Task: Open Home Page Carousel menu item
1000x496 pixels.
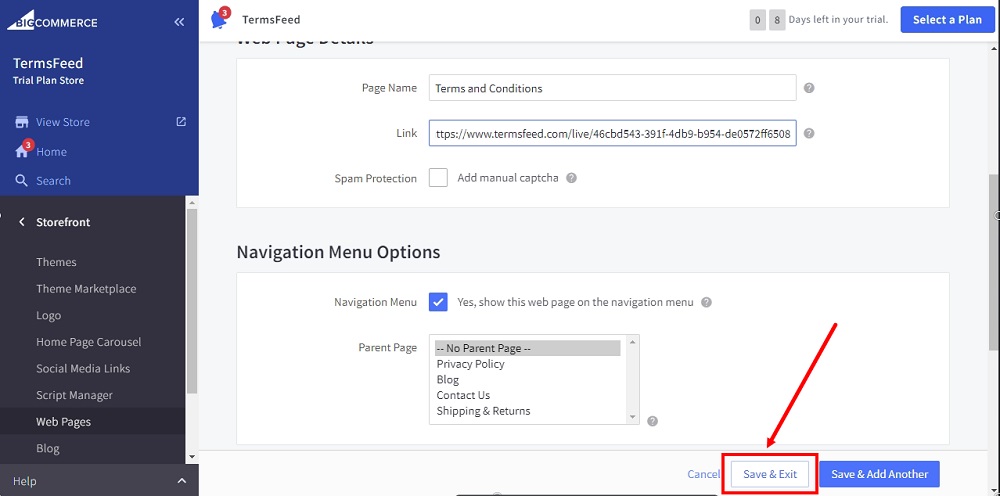Action: (x=89, y=342)
